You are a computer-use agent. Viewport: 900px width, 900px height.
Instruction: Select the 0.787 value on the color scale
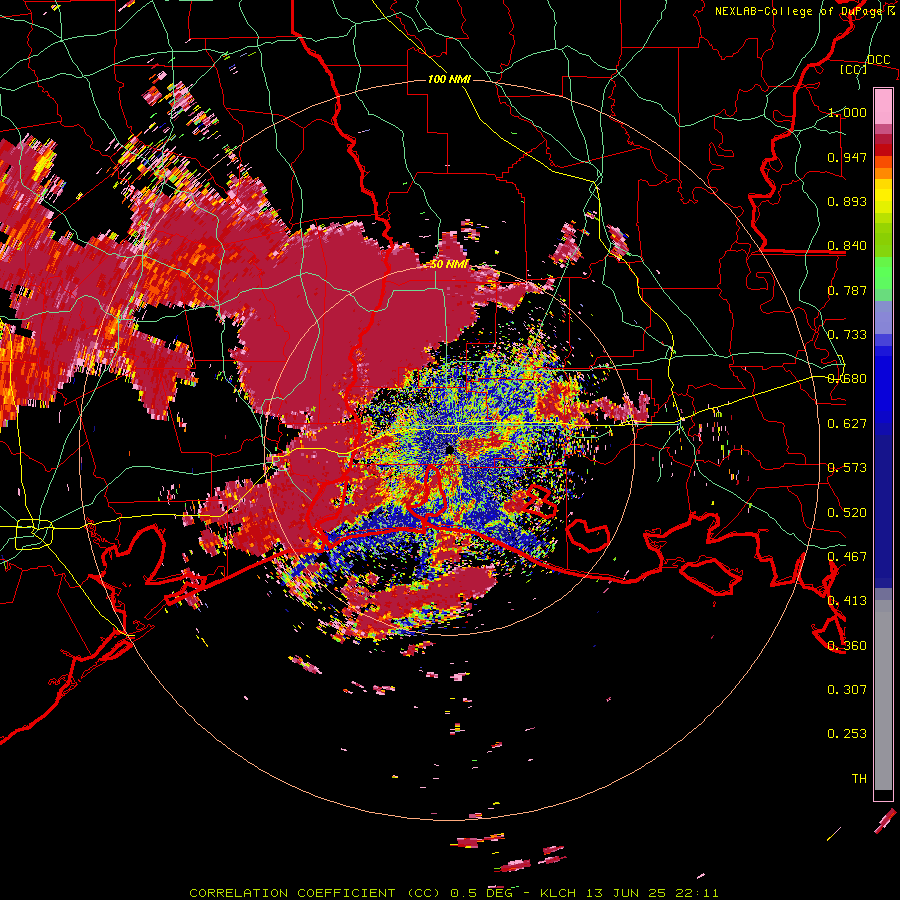847,290
